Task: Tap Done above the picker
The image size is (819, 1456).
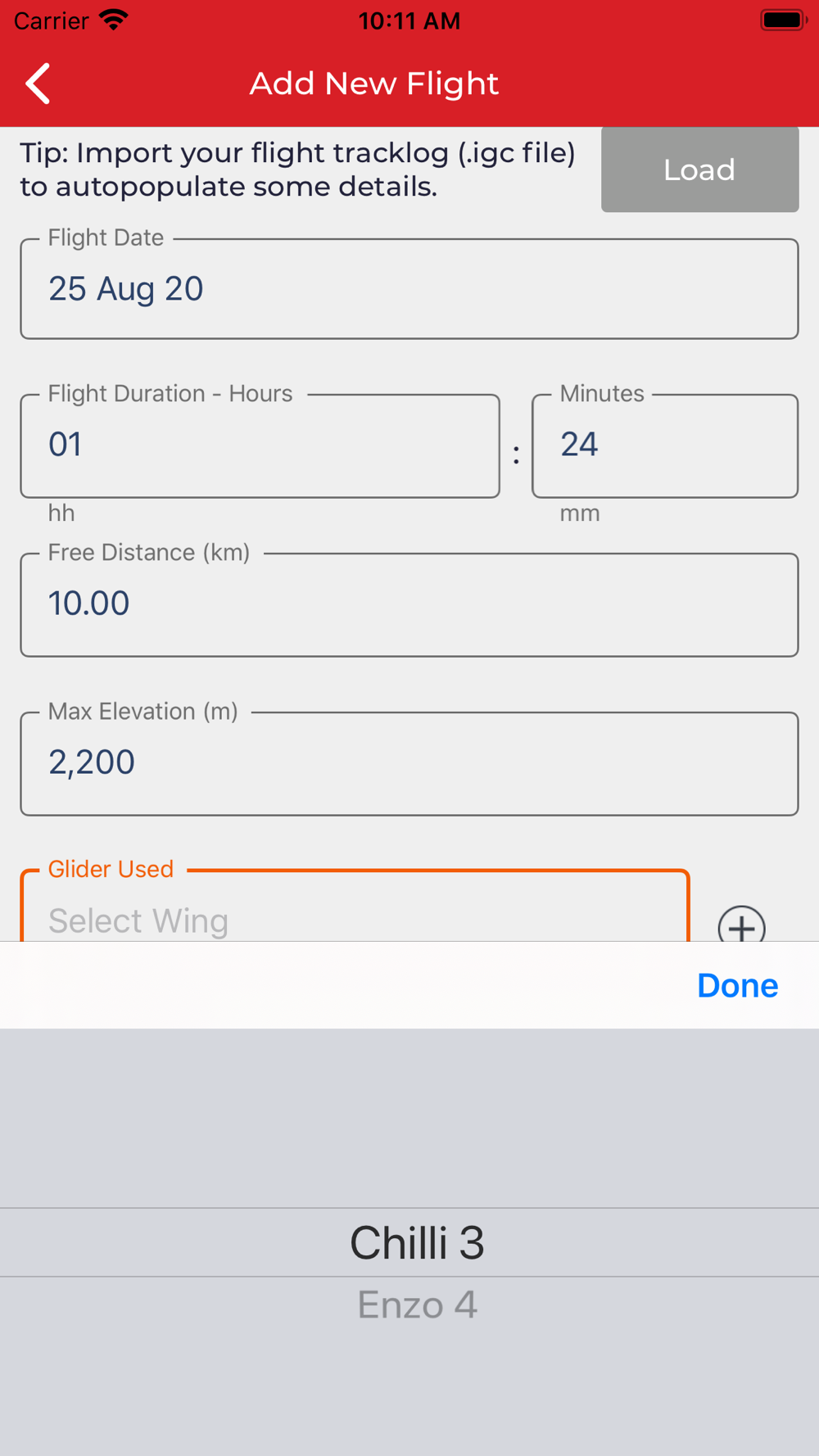Action: [737, 985]
